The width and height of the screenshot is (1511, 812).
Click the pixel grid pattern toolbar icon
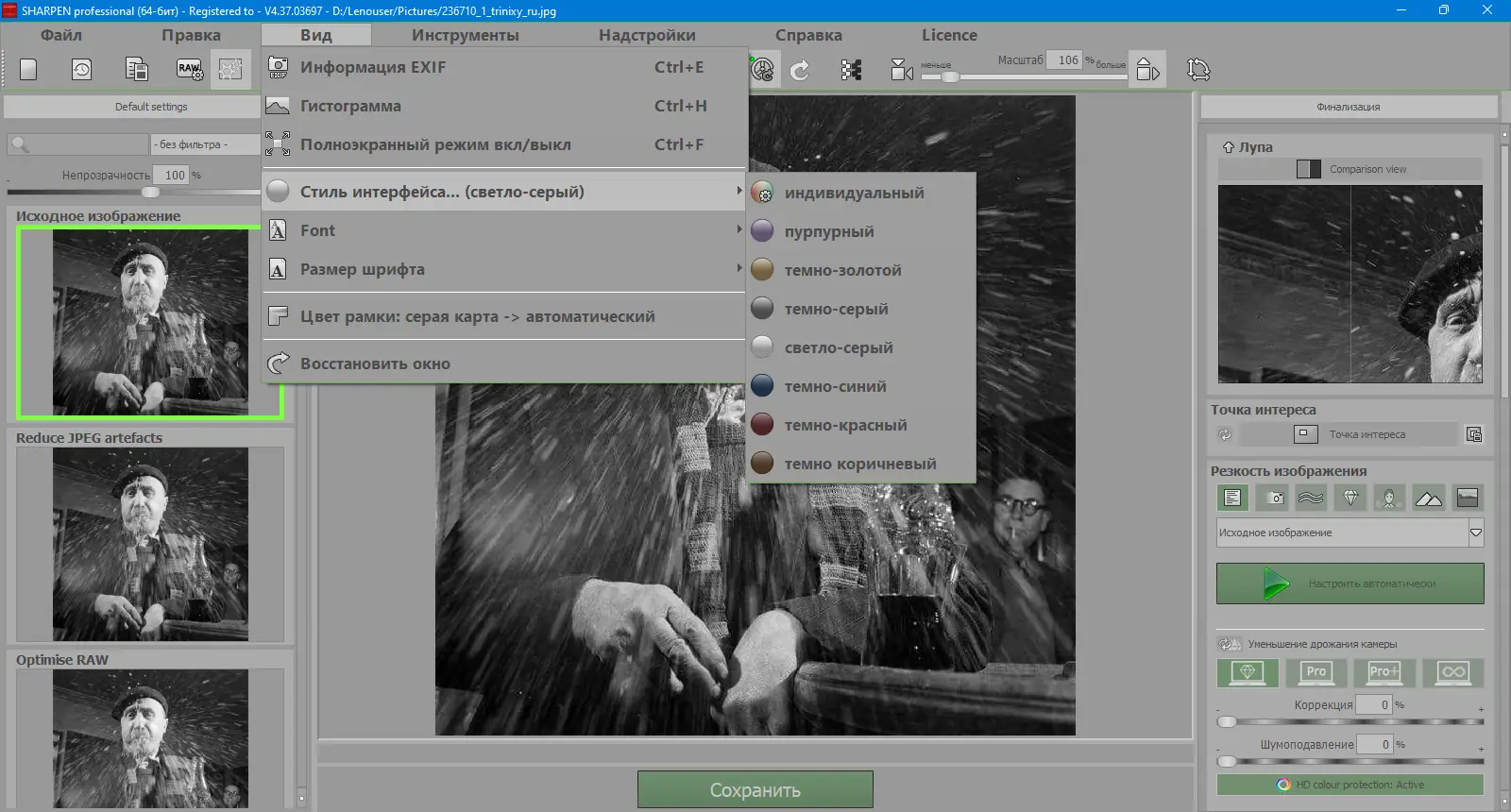coord(851,70)
